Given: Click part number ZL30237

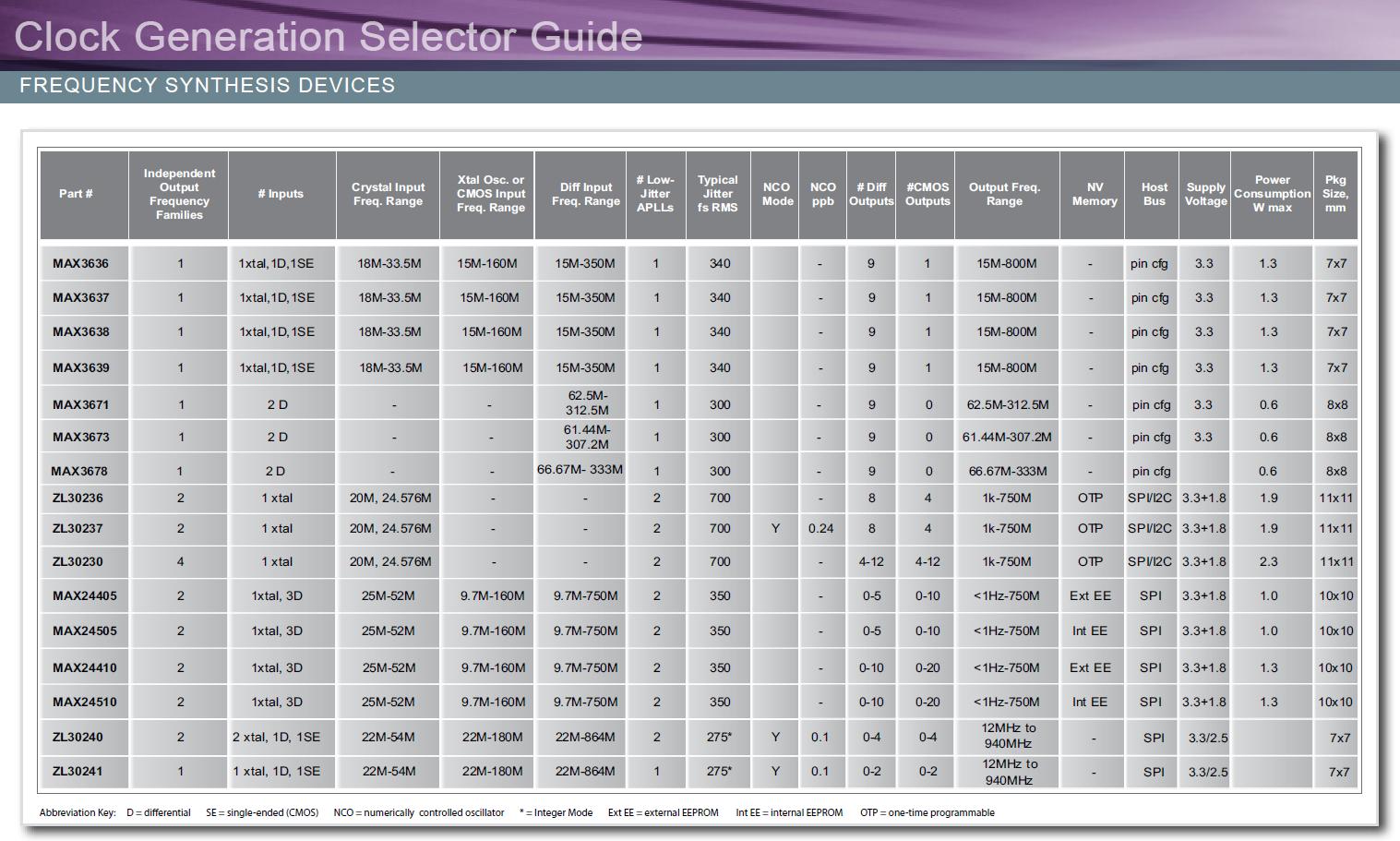Looking at the screenshot, I should 78,528.
